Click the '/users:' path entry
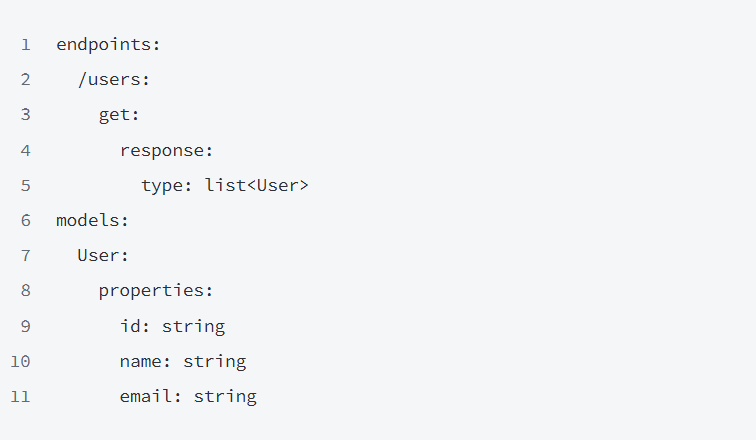This screenshot has width=756, height=440. pyautogui.click(x=114, y=79)
